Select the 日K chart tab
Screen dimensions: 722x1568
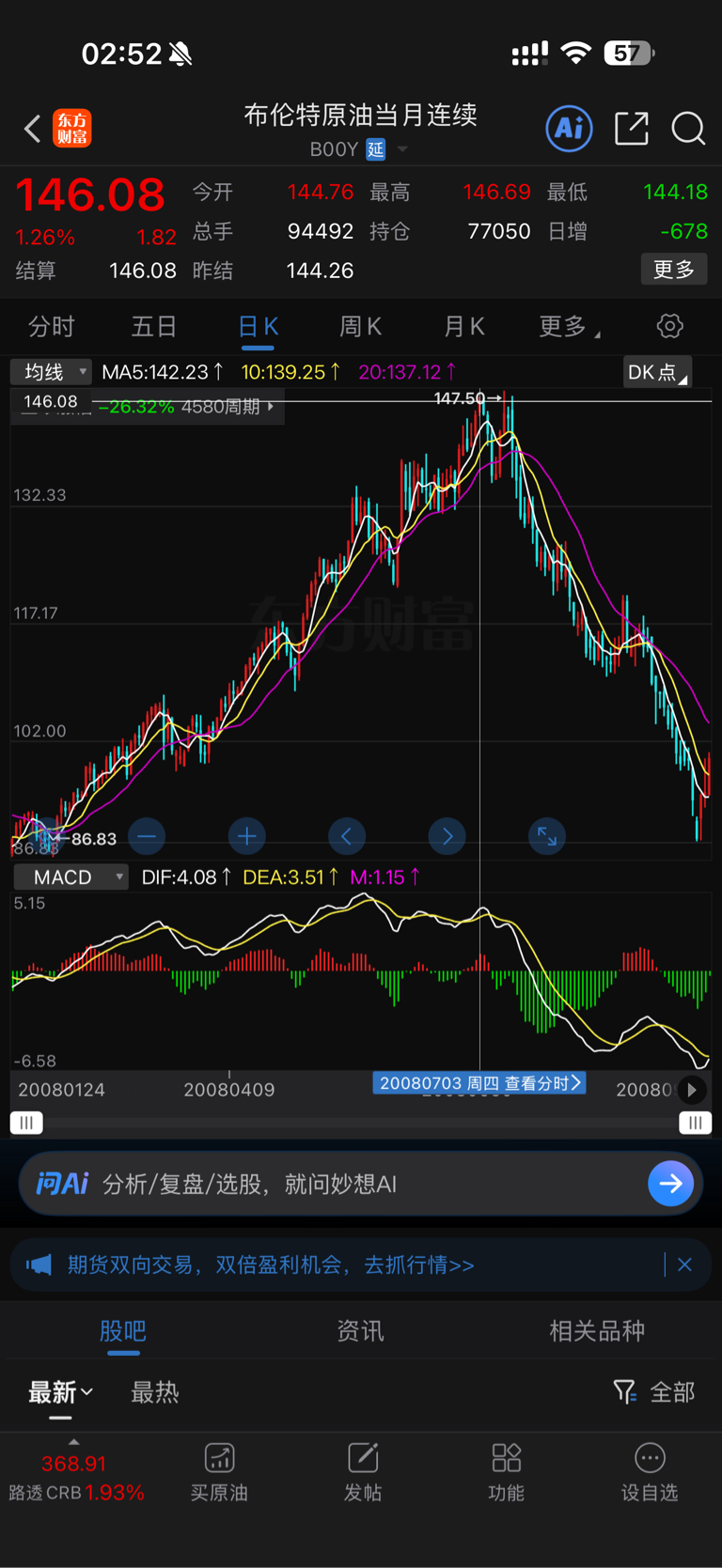point(258,326)
